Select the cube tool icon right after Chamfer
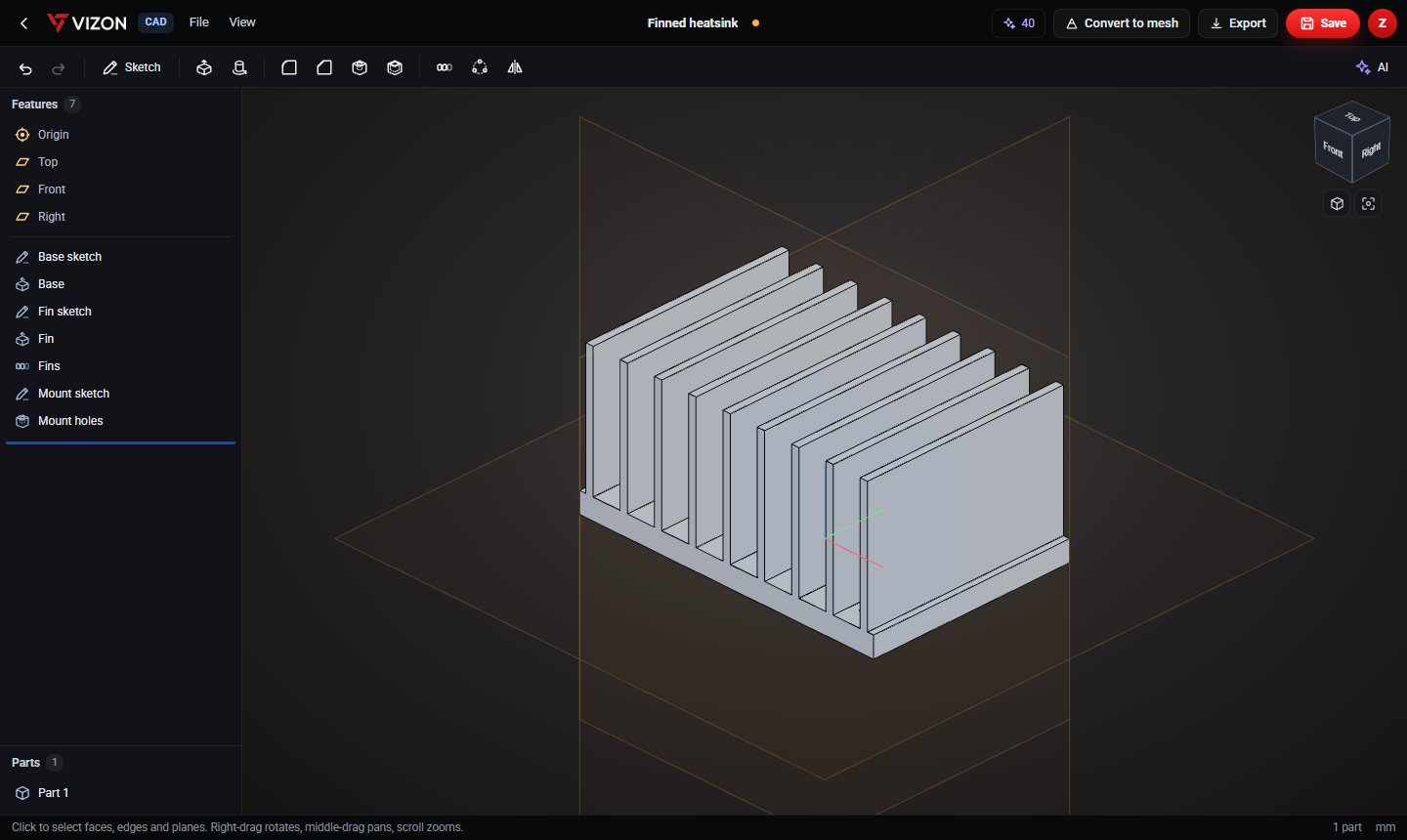 (360, 67)
